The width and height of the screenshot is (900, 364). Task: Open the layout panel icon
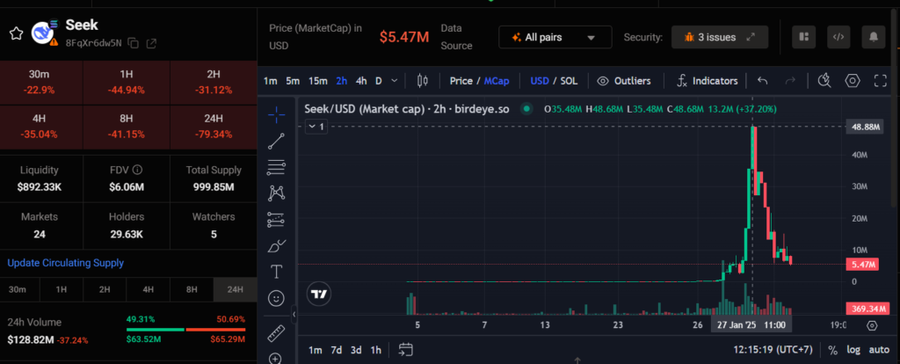[804, 37]
